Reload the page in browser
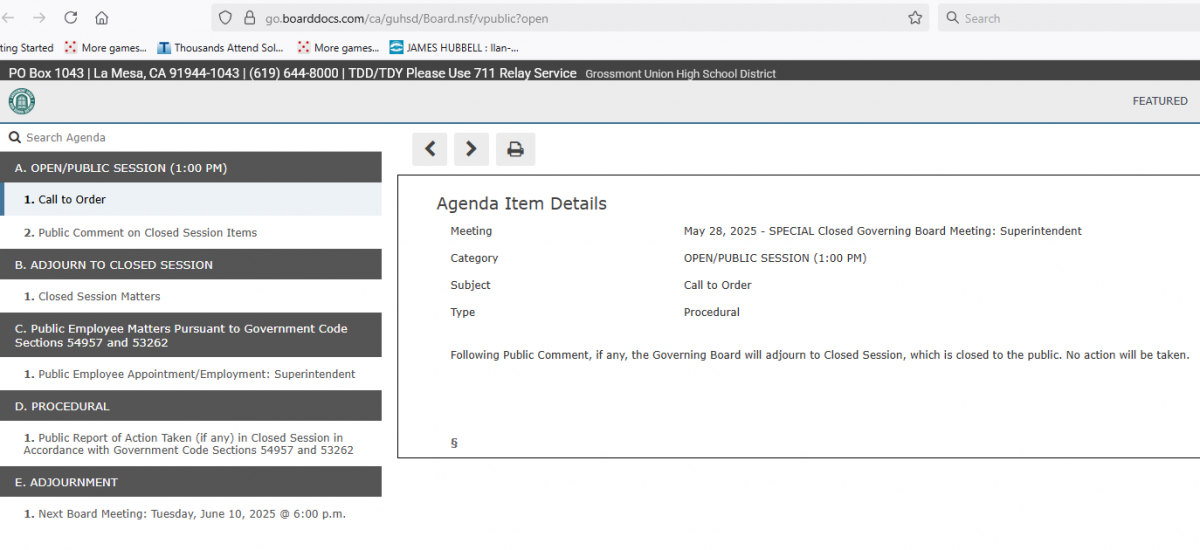This screenshot has height=550, width=1200. pos(71,18)
